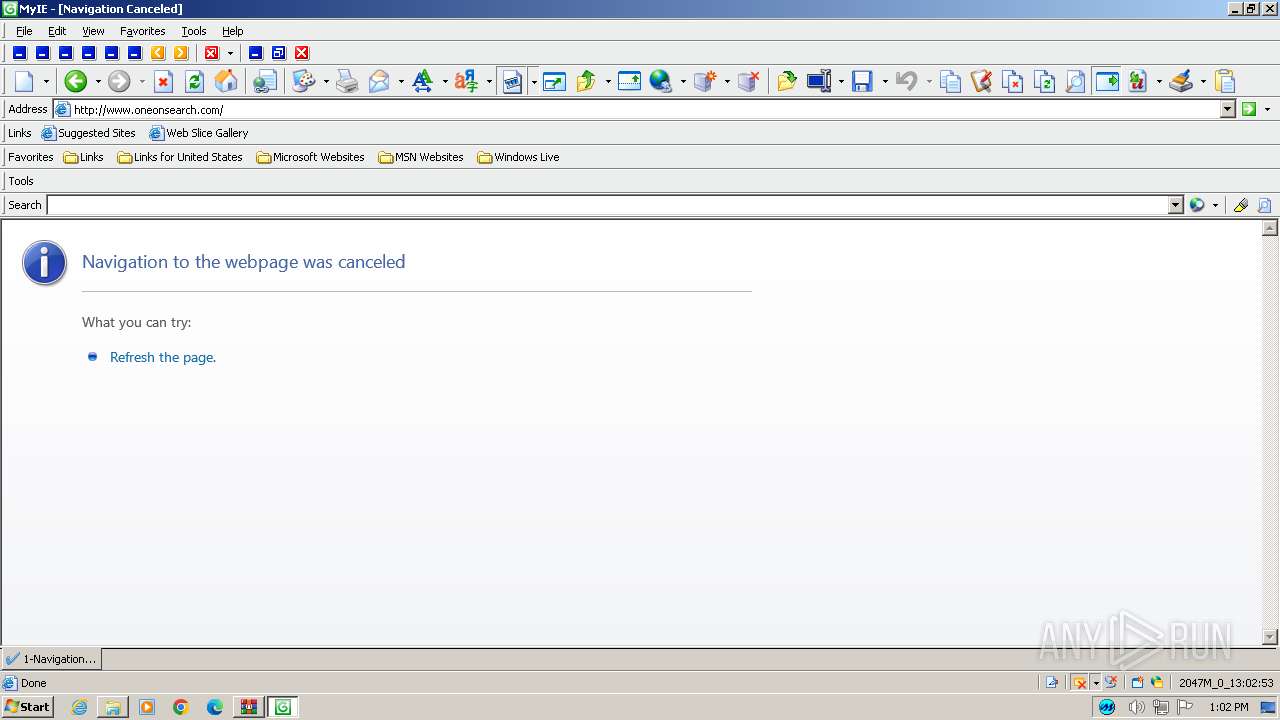Open the Home page house icon

pos(227,82)
